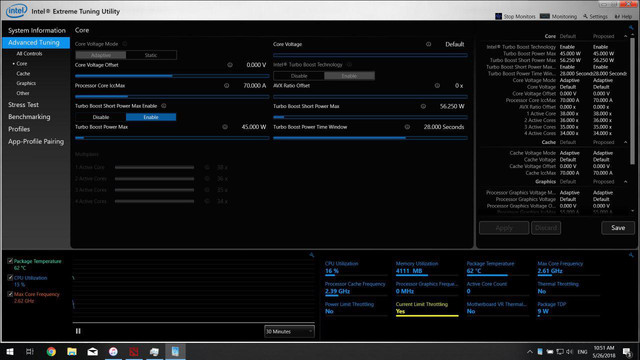
Task: Select Core sub-item in sidebar
Action: pyautogui.click(x=22, y=64)
